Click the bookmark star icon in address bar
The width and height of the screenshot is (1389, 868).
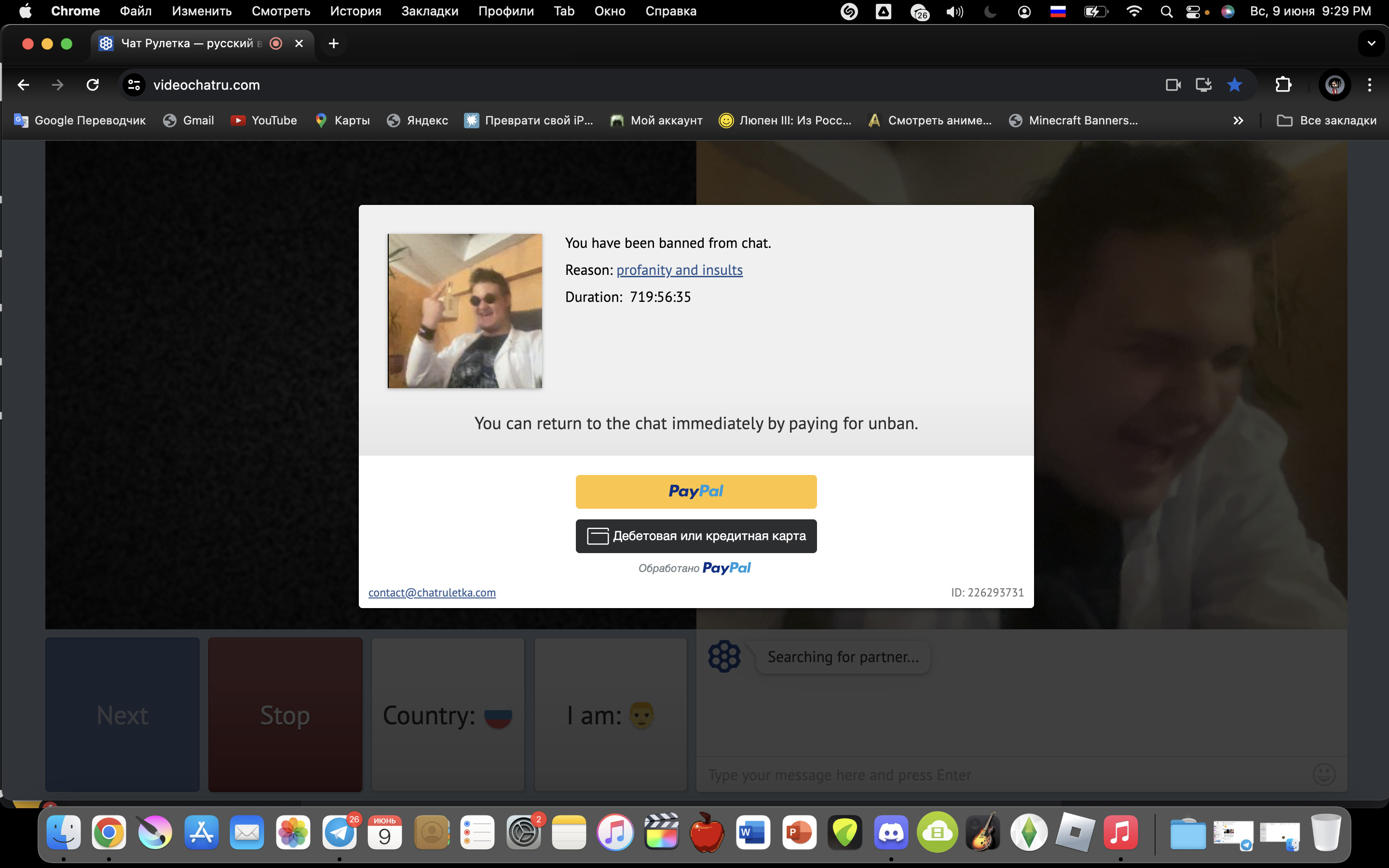tap(1234, 85)
